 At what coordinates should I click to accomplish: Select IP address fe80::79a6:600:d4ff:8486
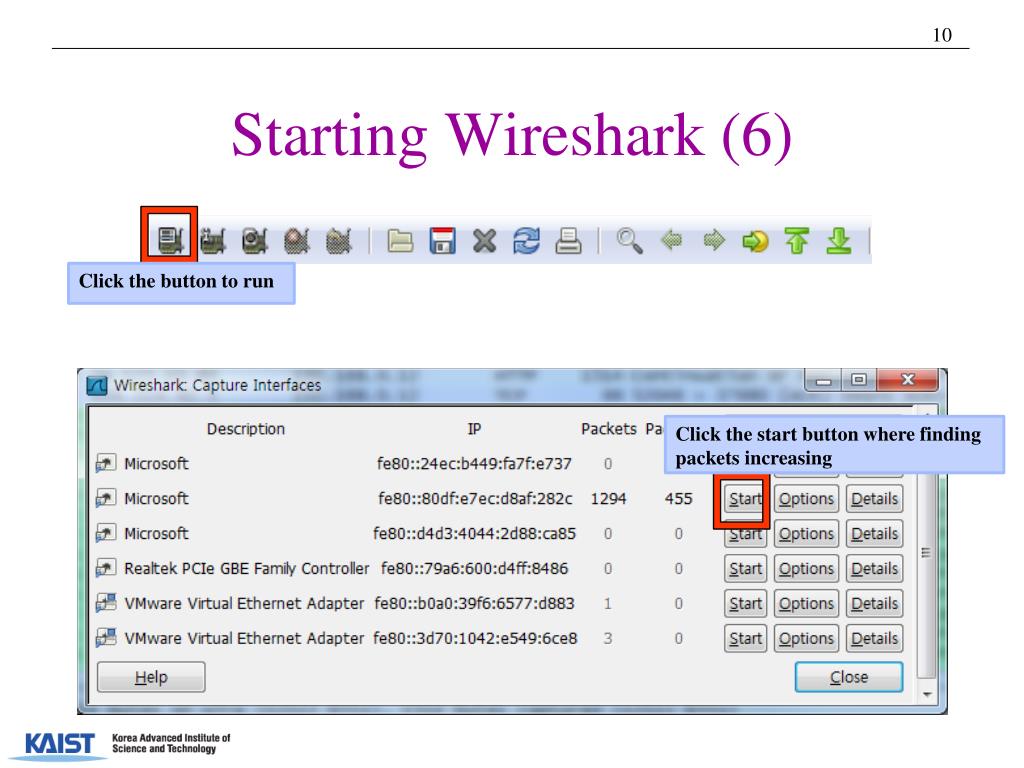coord(474,568)
